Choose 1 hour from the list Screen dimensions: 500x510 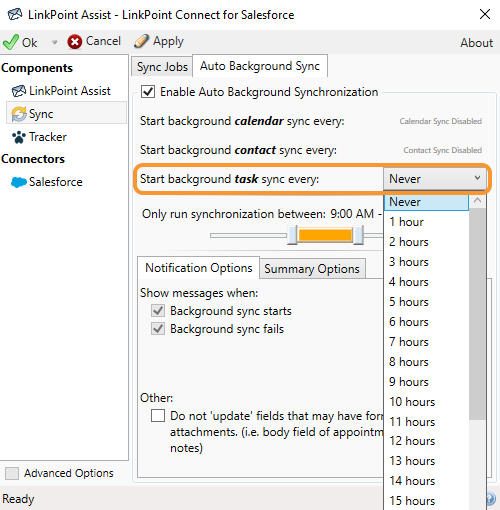[426, 222]
